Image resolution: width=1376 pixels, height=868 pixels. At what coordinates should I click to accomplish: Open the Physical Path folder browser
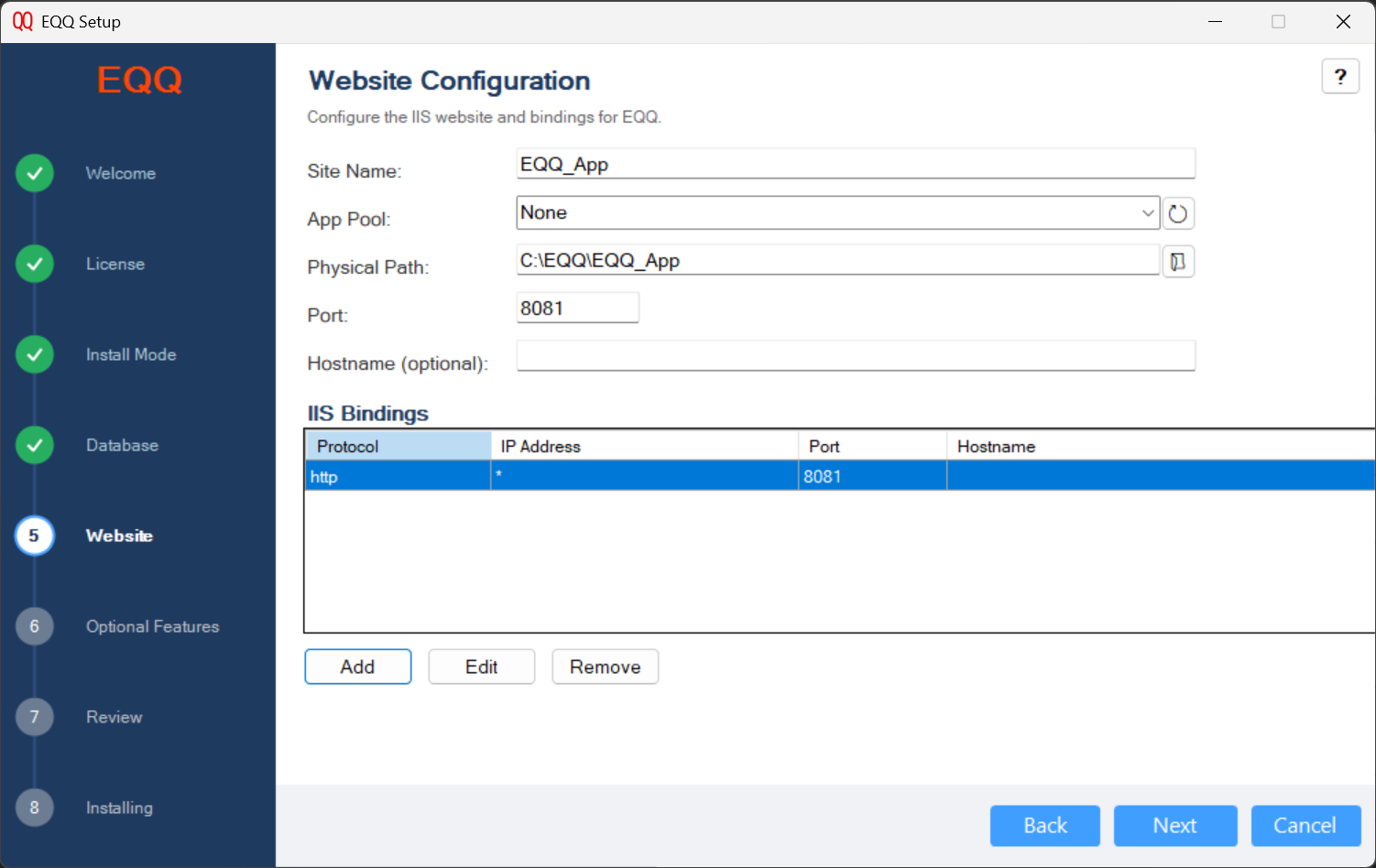pos(1178,261)
